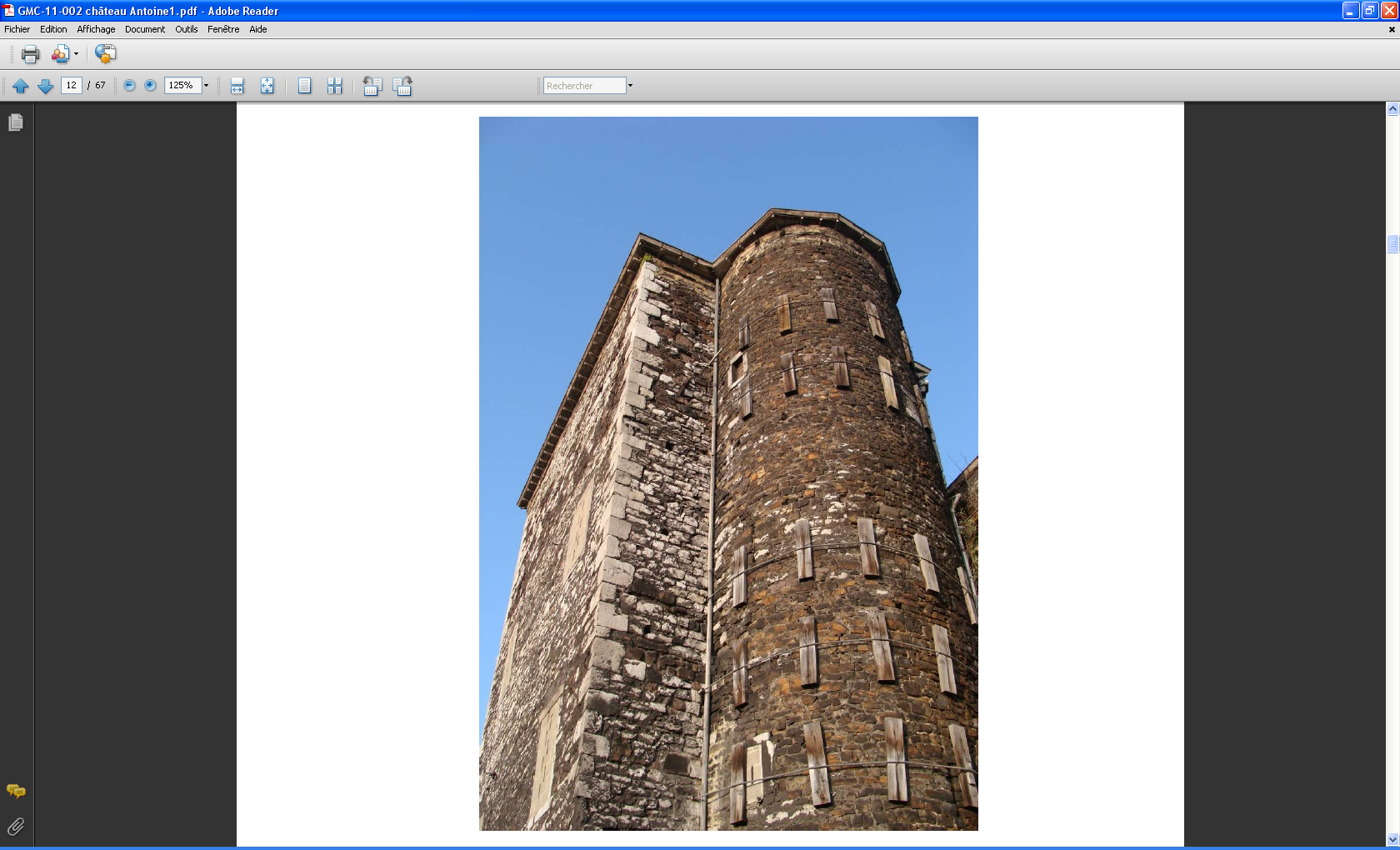Open the Fenêtre menu
The width and height of the screenshot is (1400, 850).
(223, 29)
